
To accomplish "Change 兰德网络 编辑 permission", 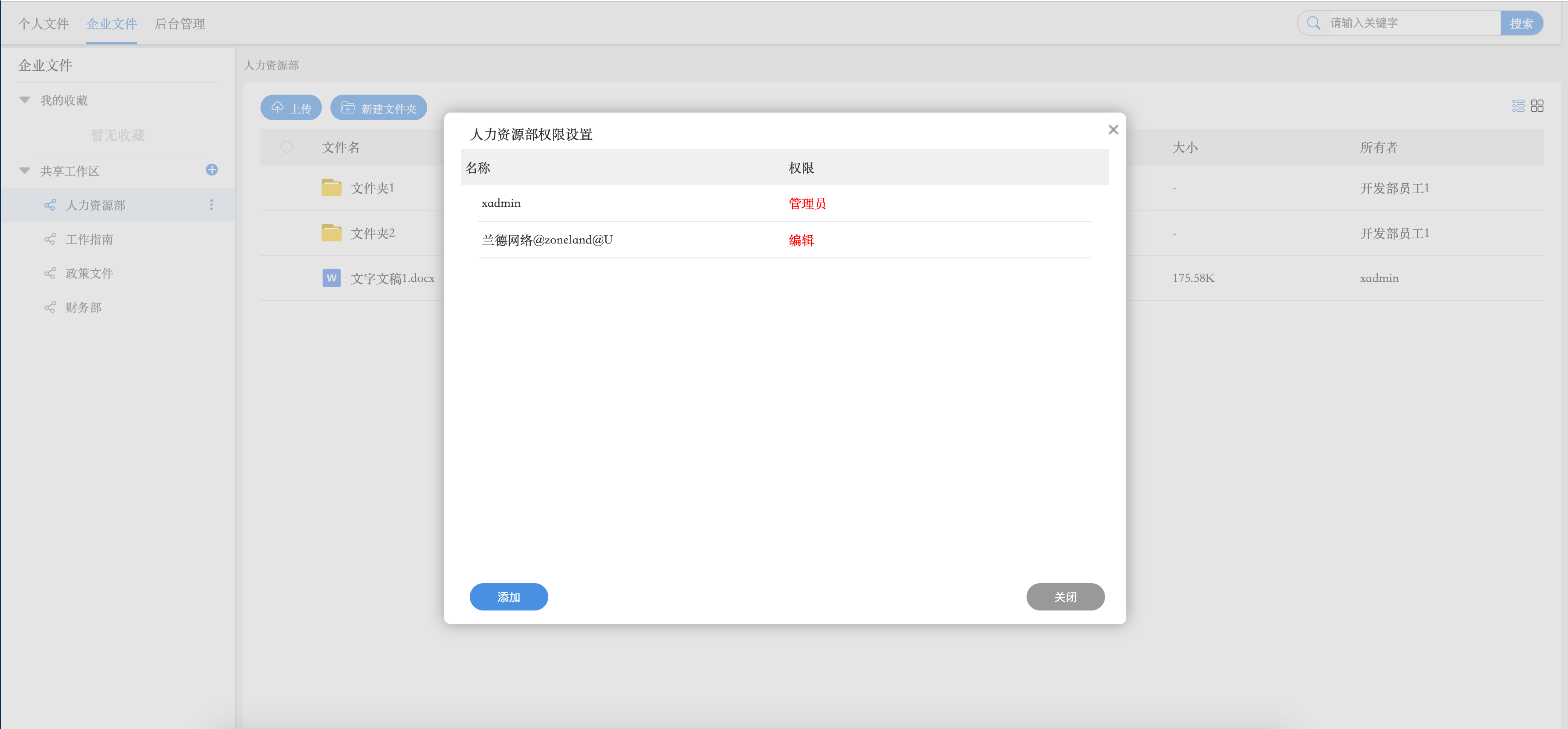I will [x=801, y=240].
